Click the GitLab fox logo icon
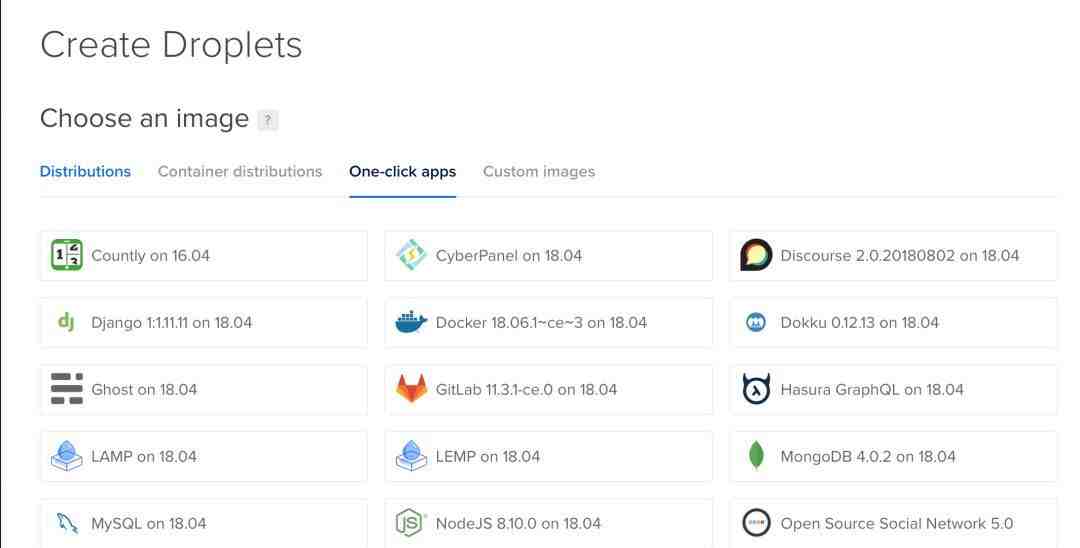Screen dimensions: 1080x548 pyautogui.click(x=411, y=389)
